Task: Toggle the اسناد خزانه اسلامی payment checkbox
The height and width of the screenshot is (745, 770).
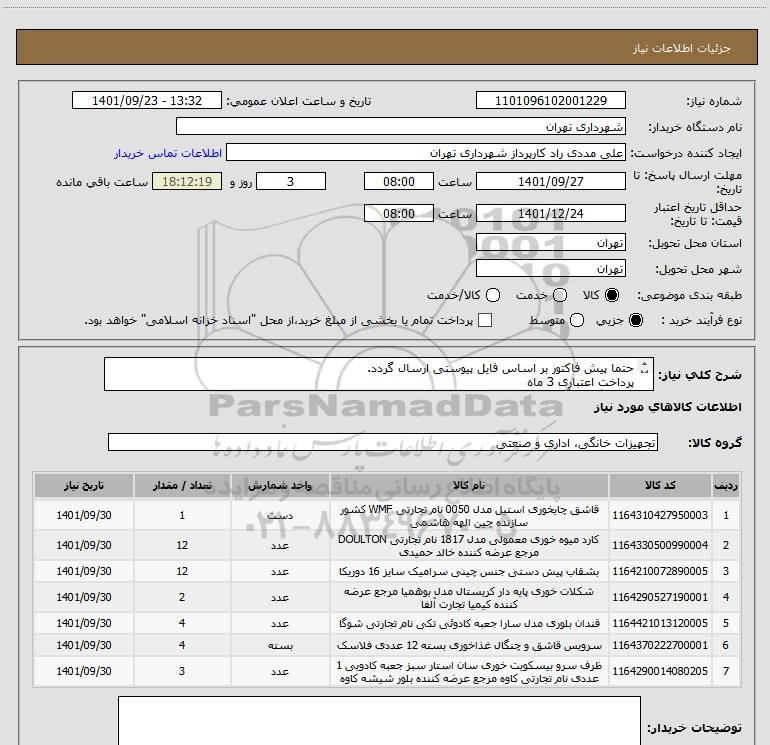Action: pyautogui.click(x=485, y=320)
